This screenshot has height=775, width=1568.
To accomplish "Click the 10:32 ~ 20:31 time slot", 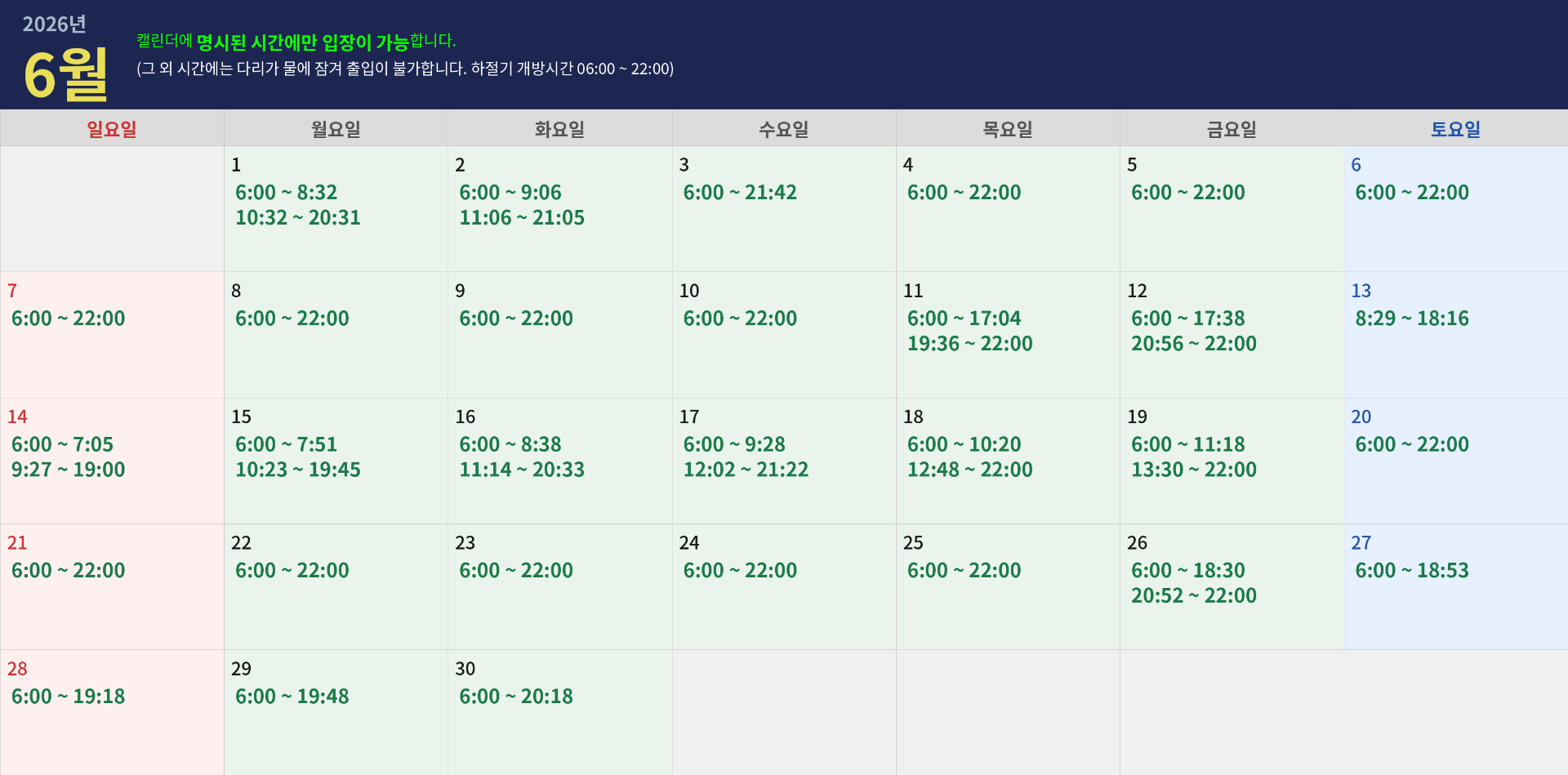I will pos(297,218).
